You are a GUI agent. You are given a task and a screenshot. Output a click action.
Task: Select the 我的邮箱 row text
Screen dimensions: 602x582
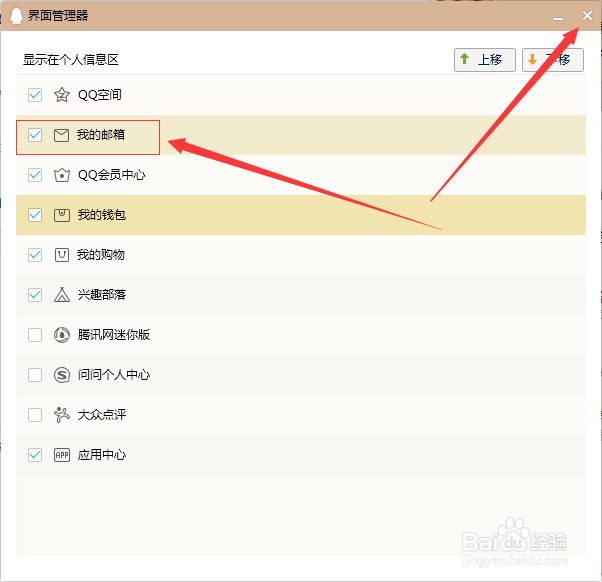click(x=101, y=135)
